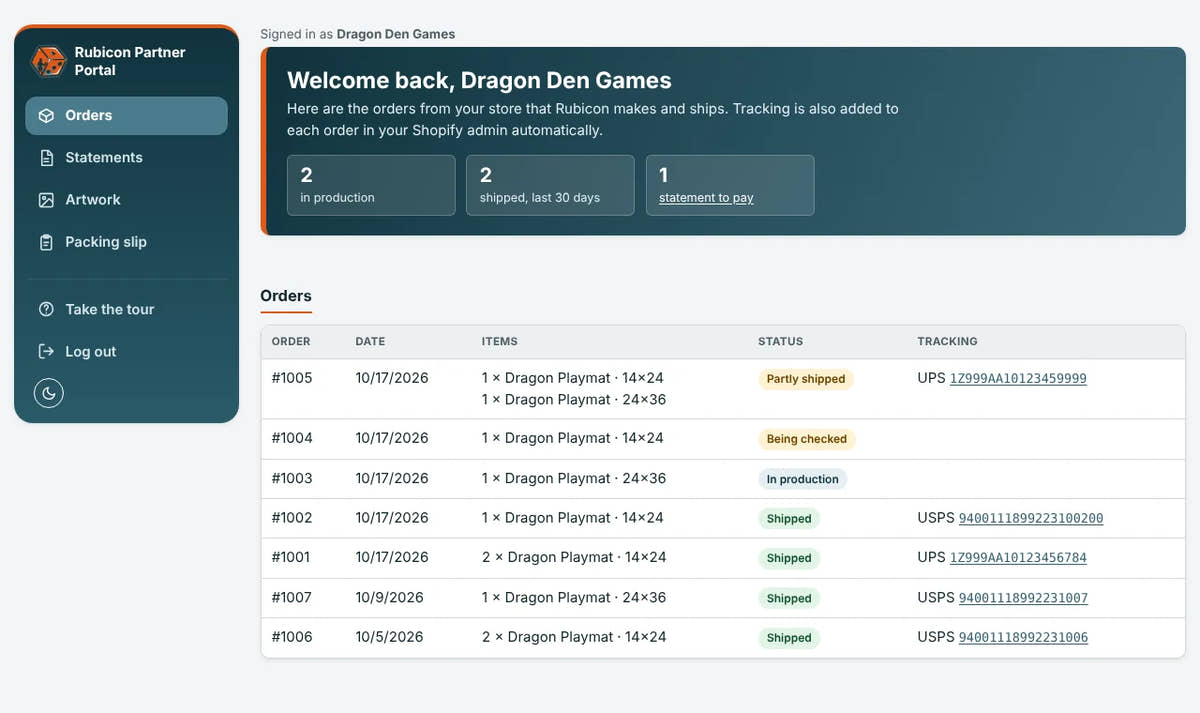
Task: Open the Packing slip section
Action: point(126,242)
